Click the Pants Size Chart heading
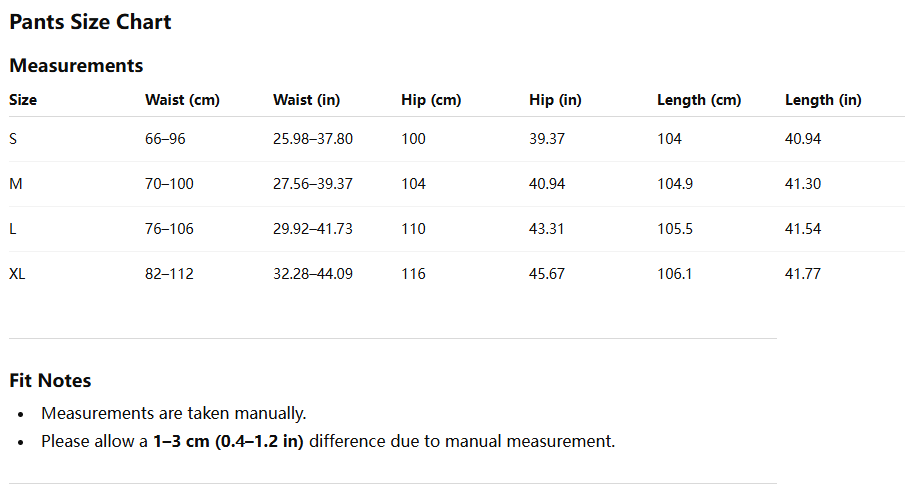The image size is (905, 492). coord(90,22)
